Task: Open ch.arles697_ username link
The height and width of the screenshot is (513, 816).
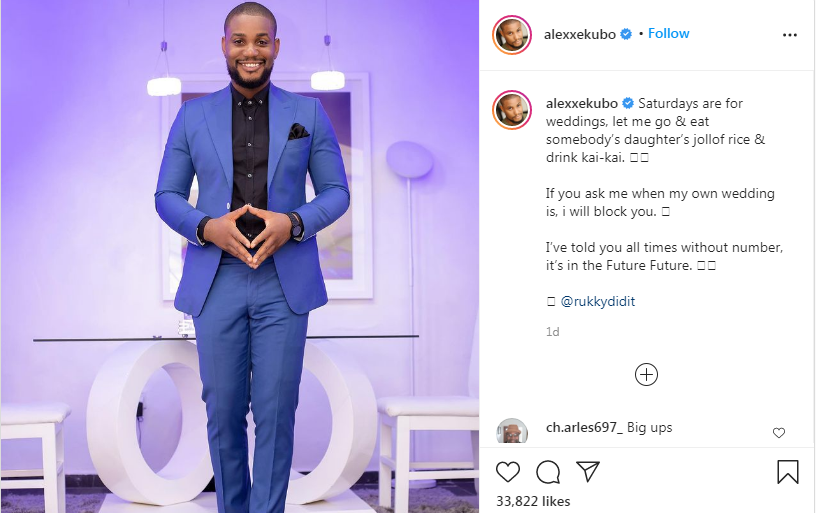Action: click(584, 428)
